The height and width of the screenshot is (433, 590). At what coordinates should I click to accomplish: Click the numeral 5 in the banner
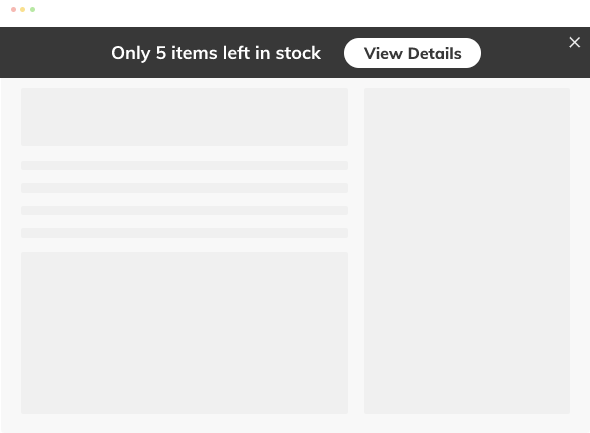[161, 53]
